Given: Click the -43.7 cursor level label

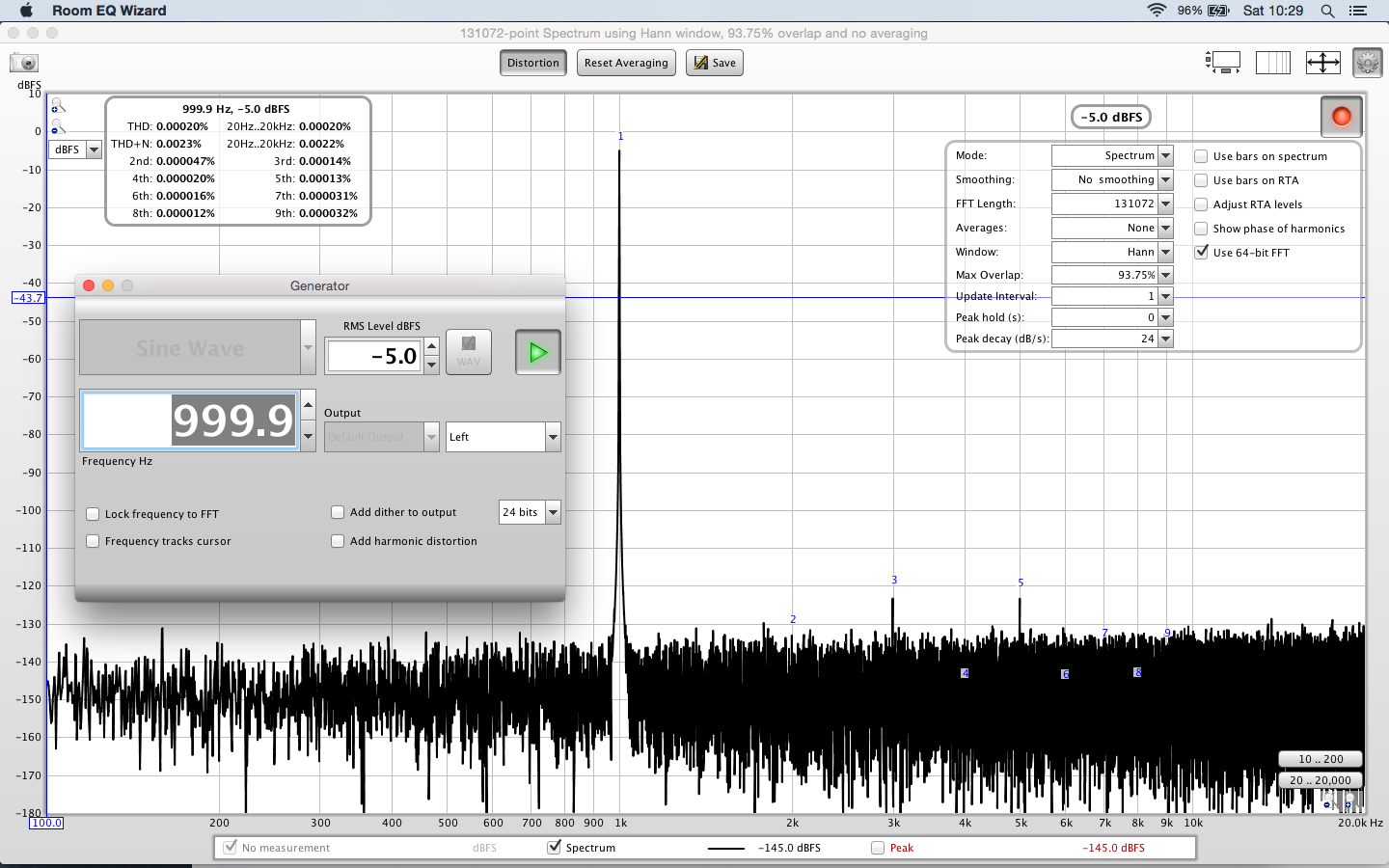Looking at the screenshot, I should point(28,298).
